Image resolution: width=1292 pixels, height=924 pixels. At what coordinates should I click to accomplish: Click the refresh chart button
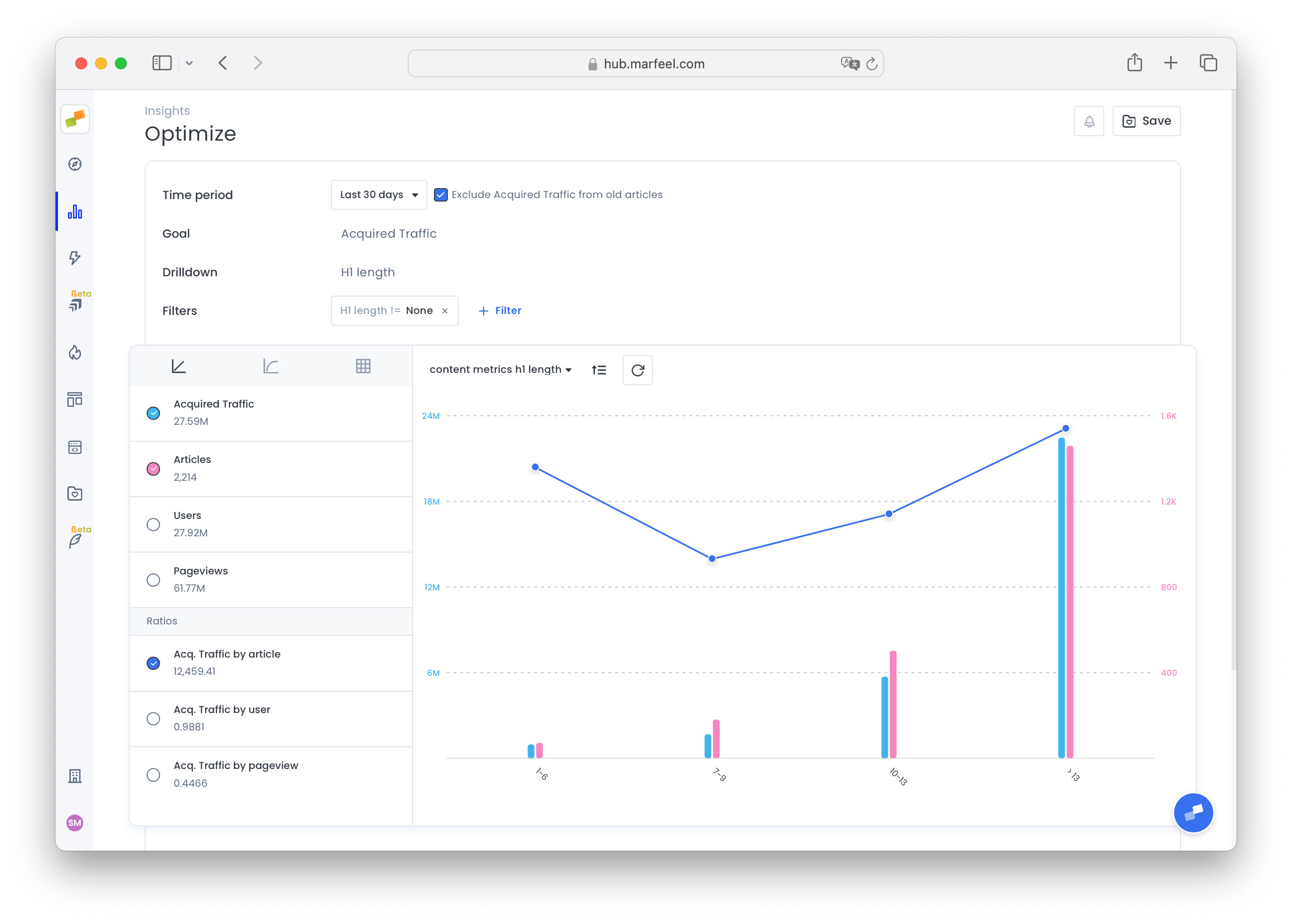click(637, 370)
